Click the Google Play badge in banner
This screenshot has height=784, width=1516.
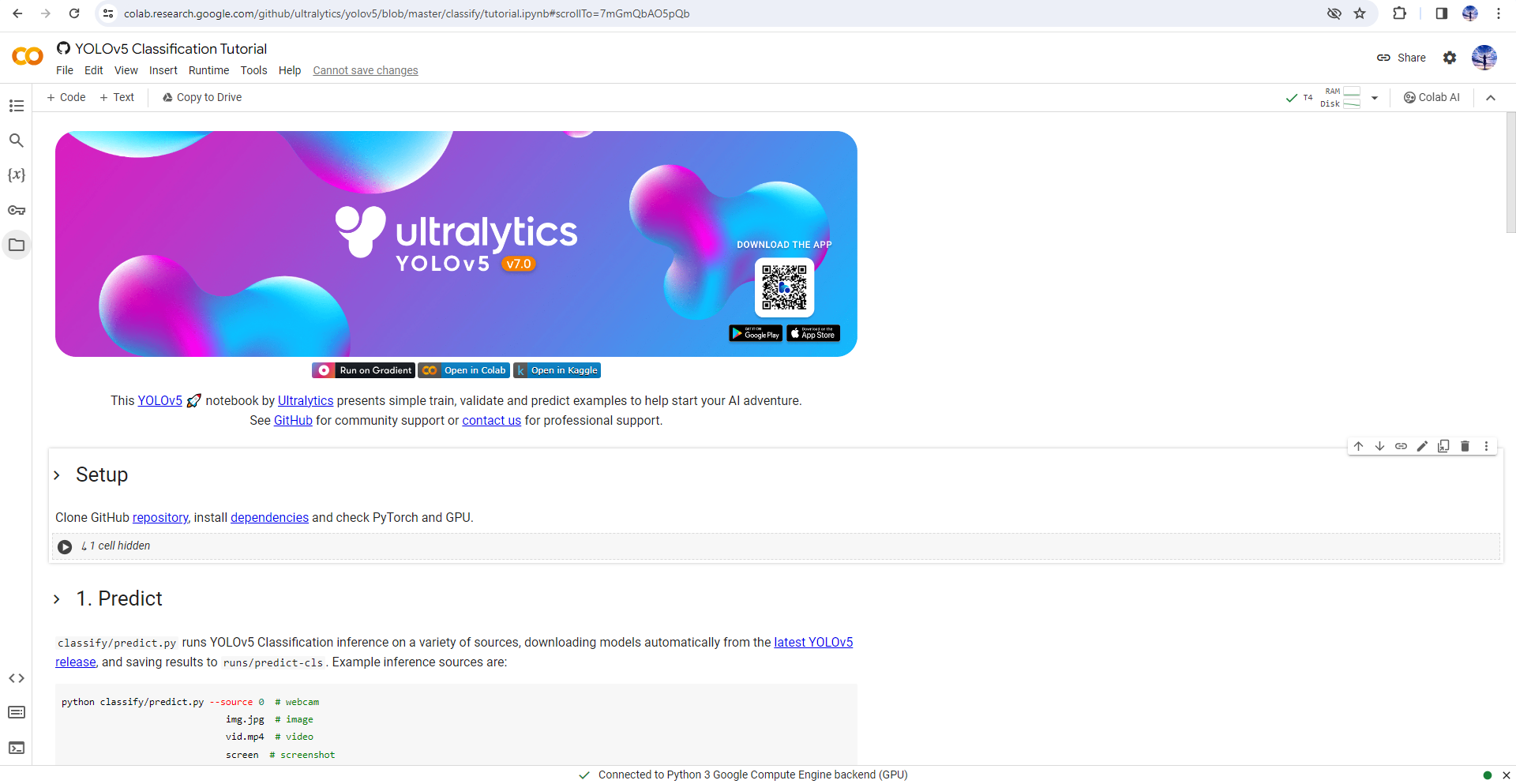pos(756,333)
